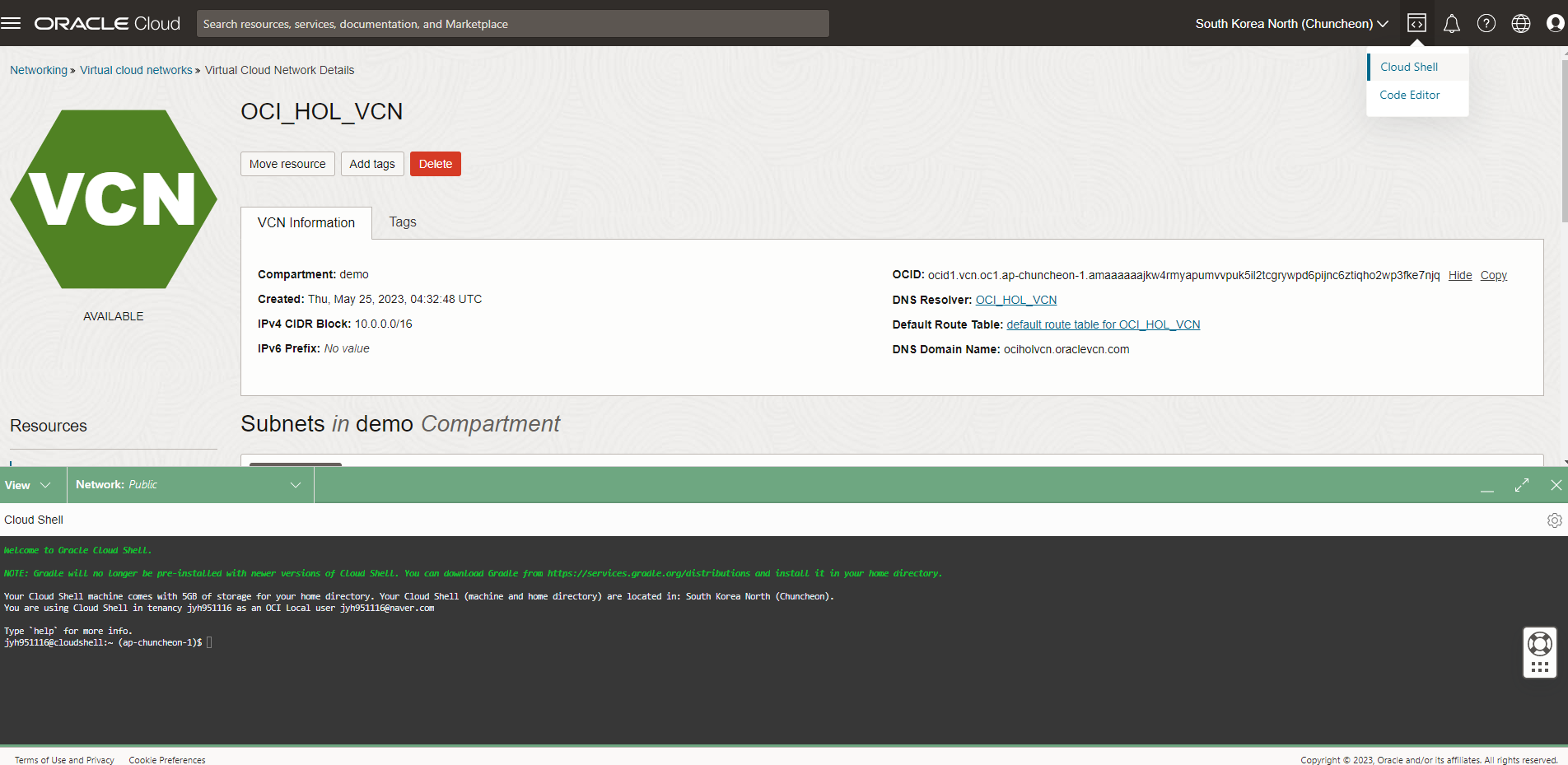Image resolution: width=1568 pixels, height=765 pixels.
Task: Open DNS Resolver OCI_HOL_VCN link
Action: coord(1016,300)
